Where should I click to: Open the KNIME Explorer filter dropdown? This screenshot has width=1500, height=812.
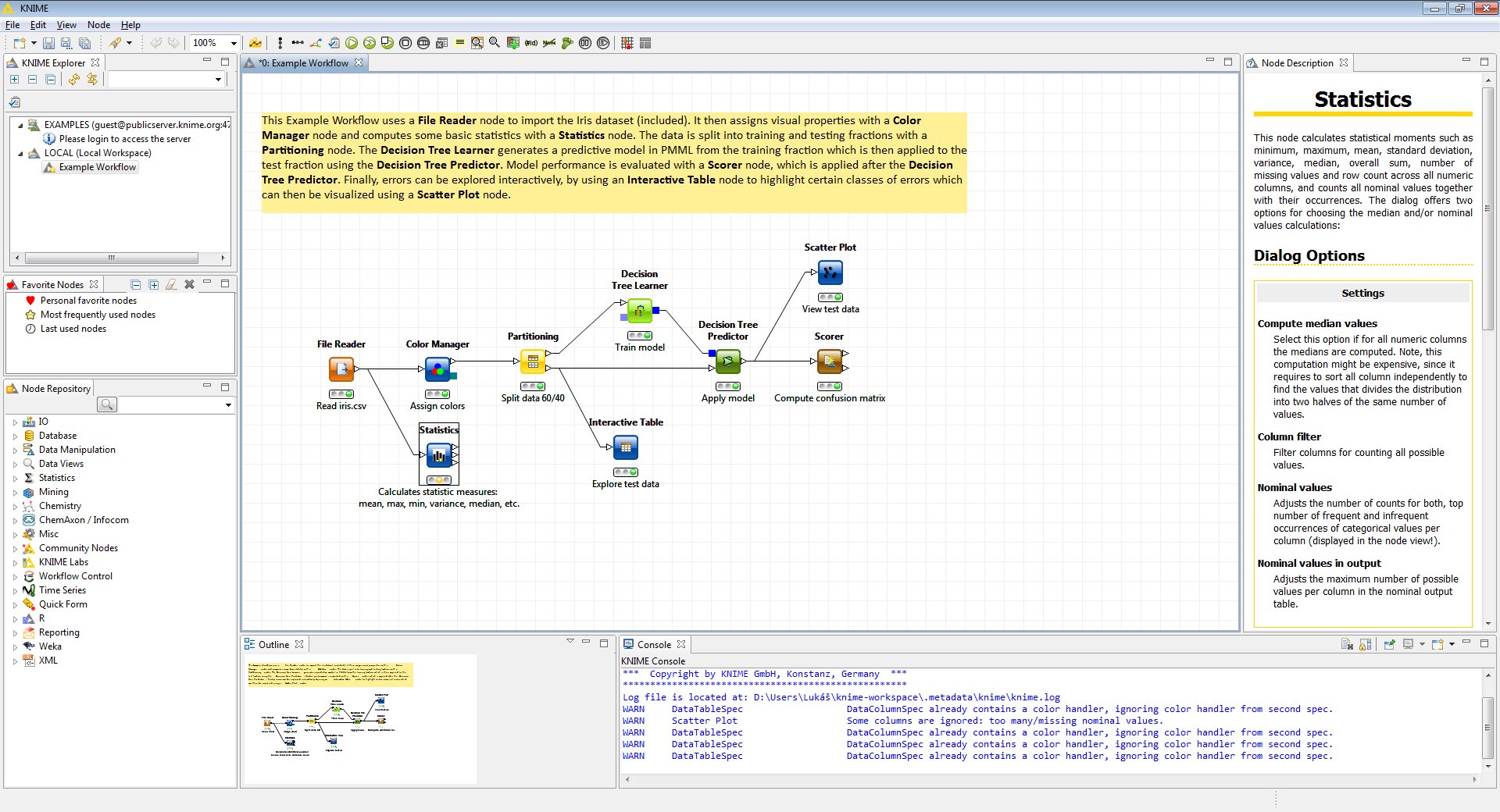(218, 79)
